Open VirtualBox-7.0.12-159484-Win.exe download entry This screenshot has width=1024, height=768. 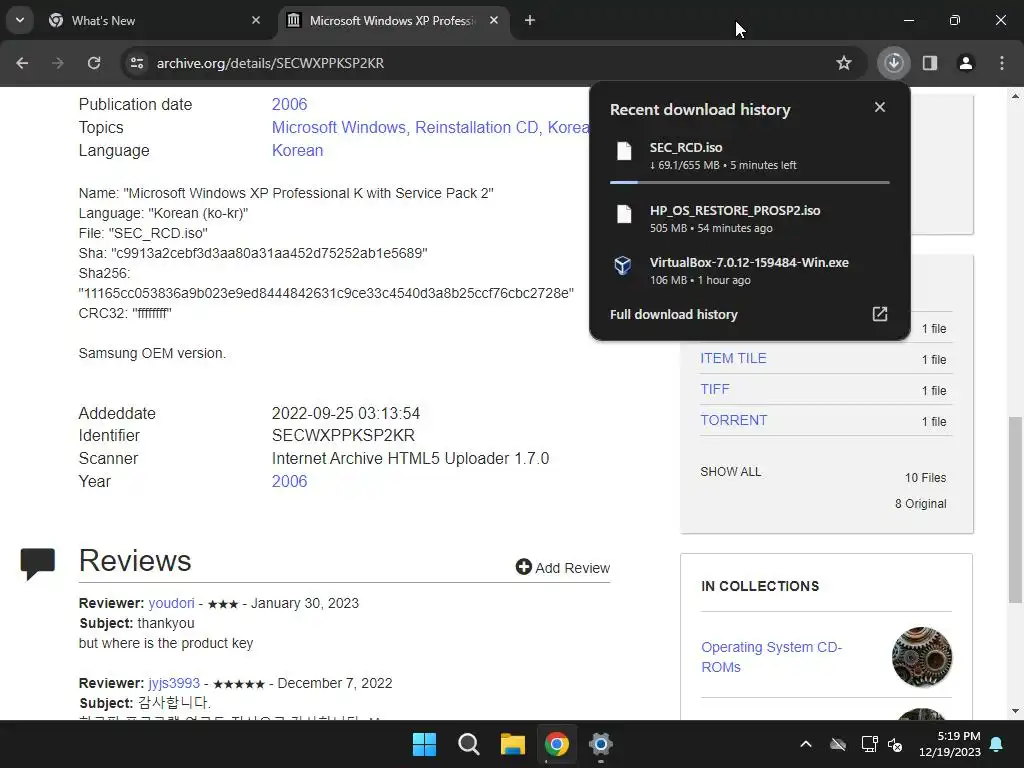(x=749, y=270)
